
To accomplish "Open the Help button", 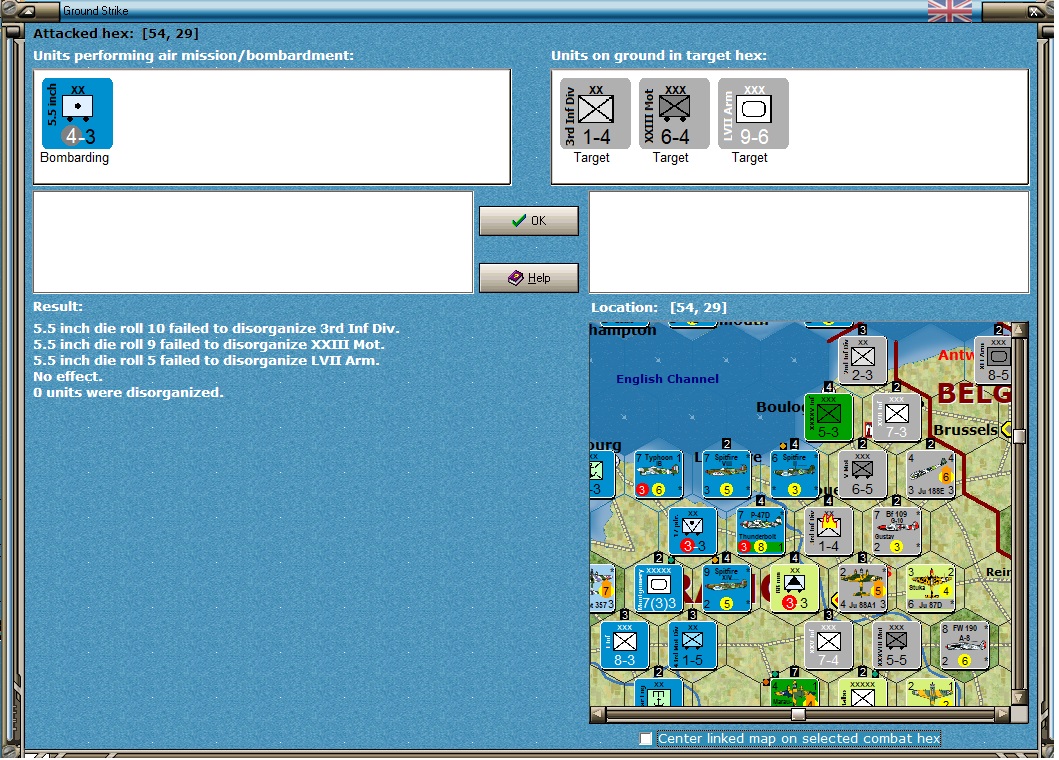I will point(529,278).
